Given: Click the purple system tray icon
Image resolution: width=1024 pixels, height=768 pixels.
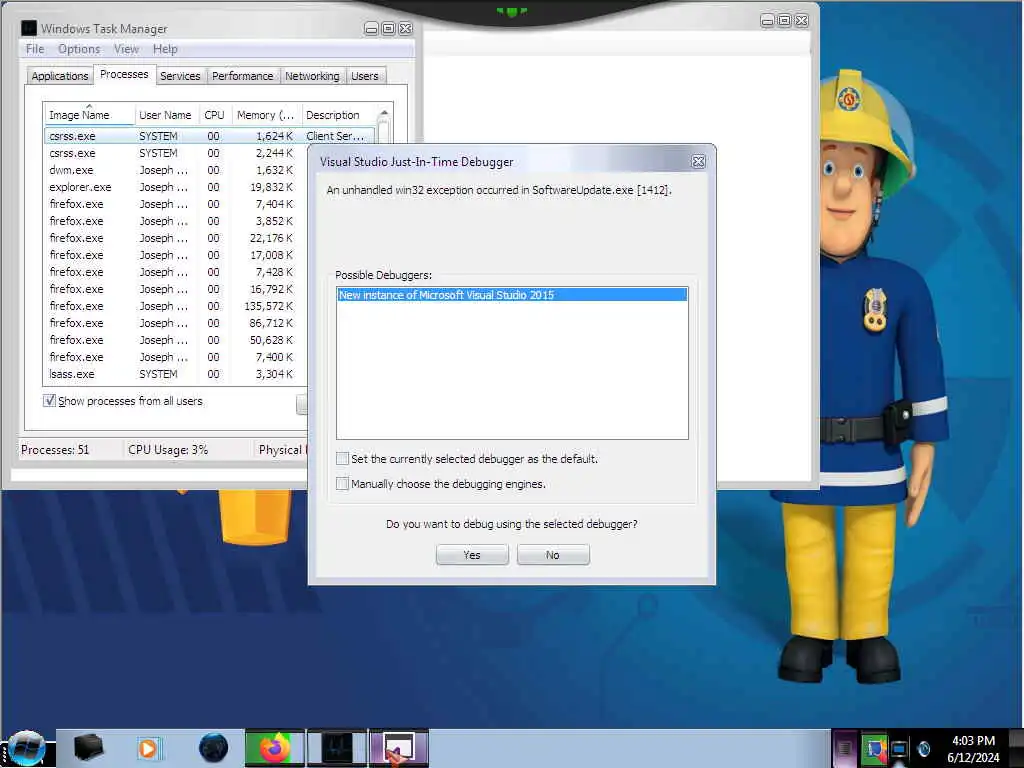Looking at the screenshot, I should tap(844, 748).
